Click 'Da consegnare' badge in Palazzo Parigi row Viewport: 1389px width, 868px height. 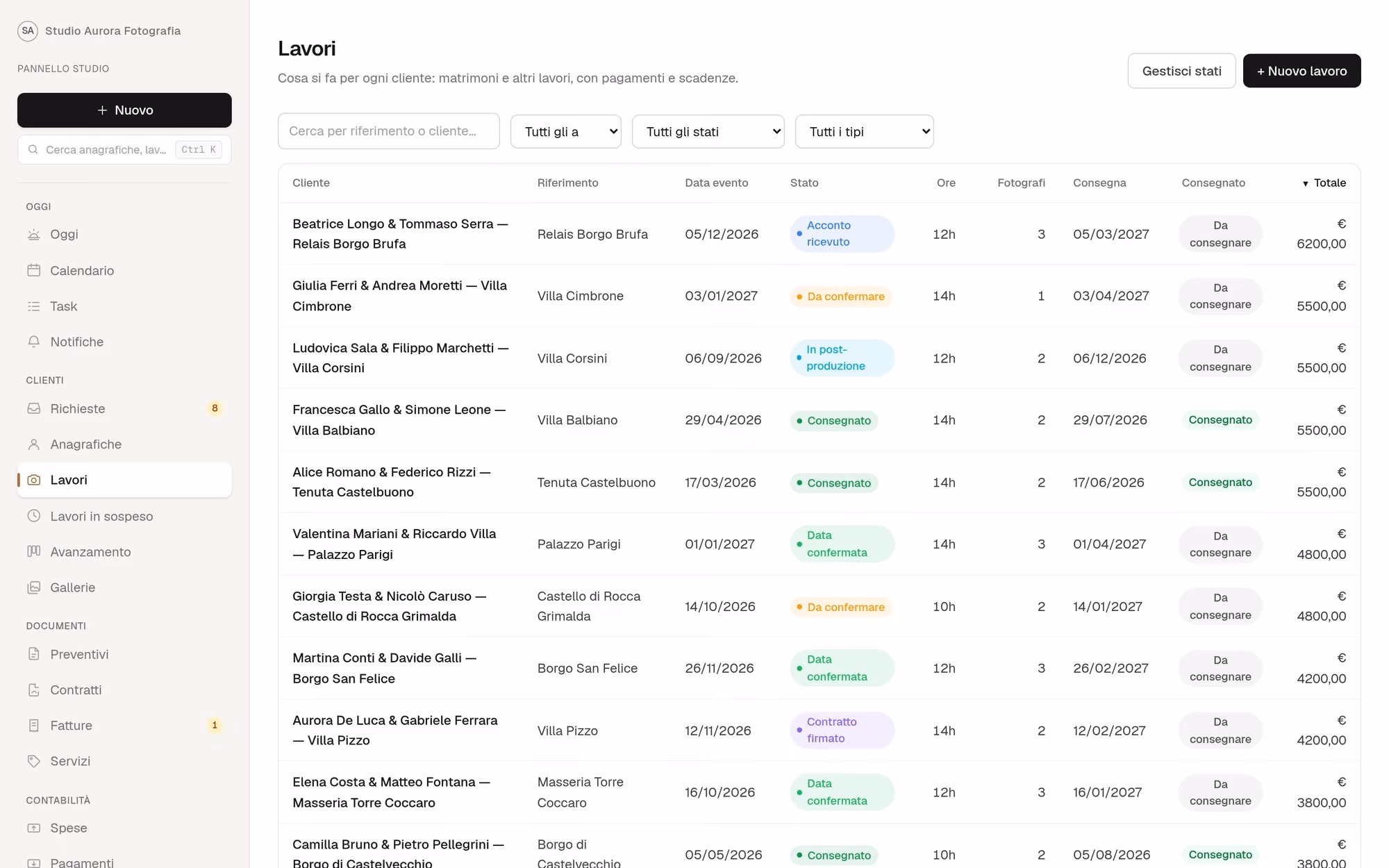pos(1220,544)
